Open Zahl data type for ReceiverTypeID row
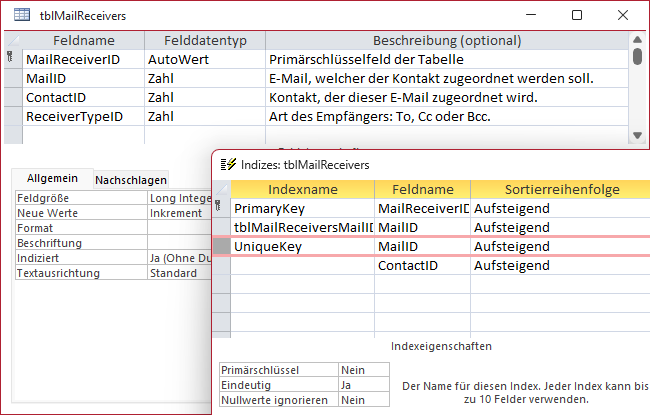Viewport: 650px width, 415px height. click(x=205, y=117)
